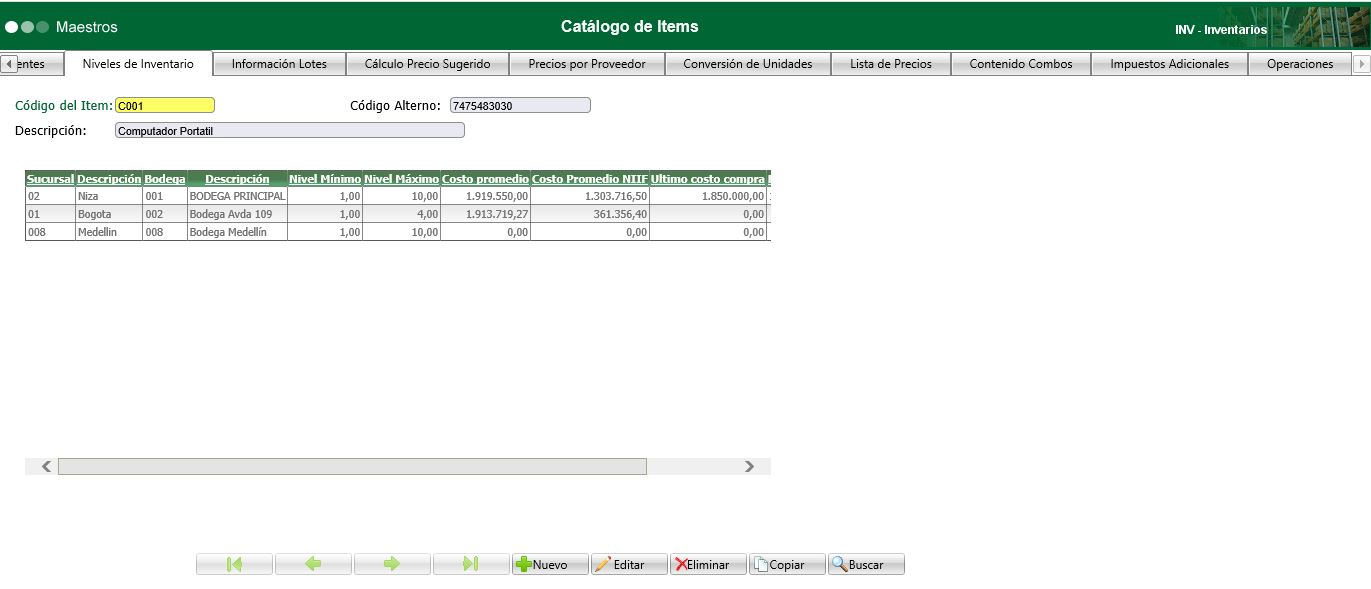Click the 361.356,40 NIIF value

click(590, 214)
